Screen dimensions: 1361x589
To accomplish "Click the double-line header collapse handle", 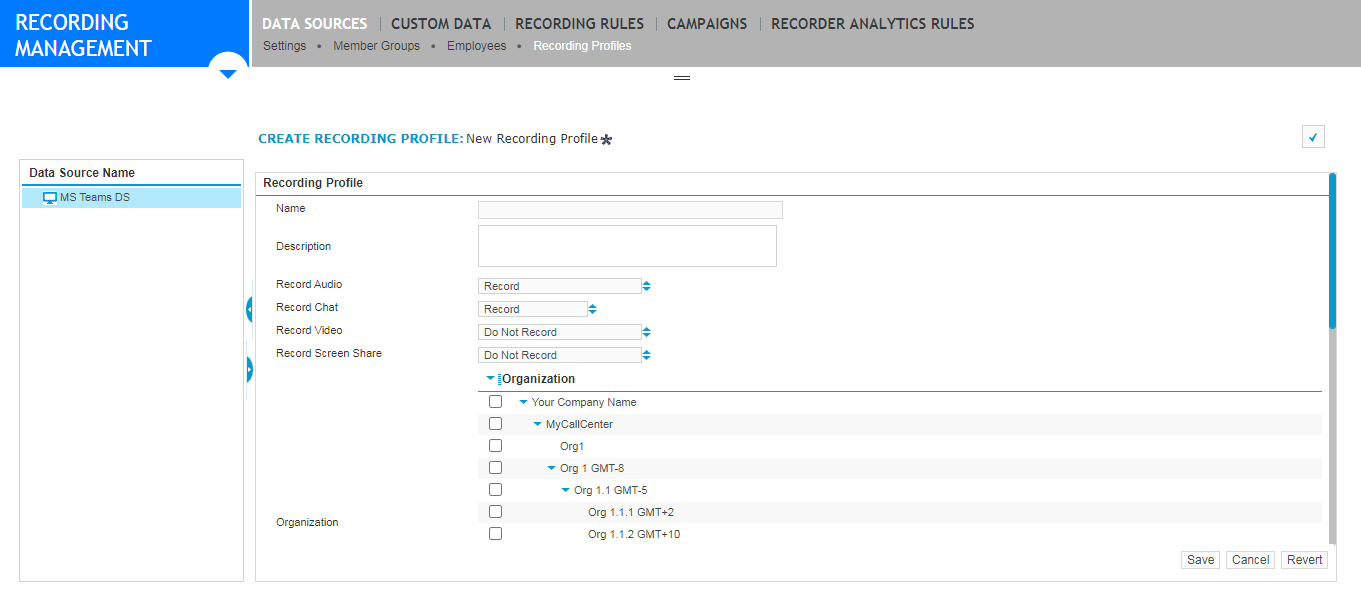I will (x=682, y=78).
